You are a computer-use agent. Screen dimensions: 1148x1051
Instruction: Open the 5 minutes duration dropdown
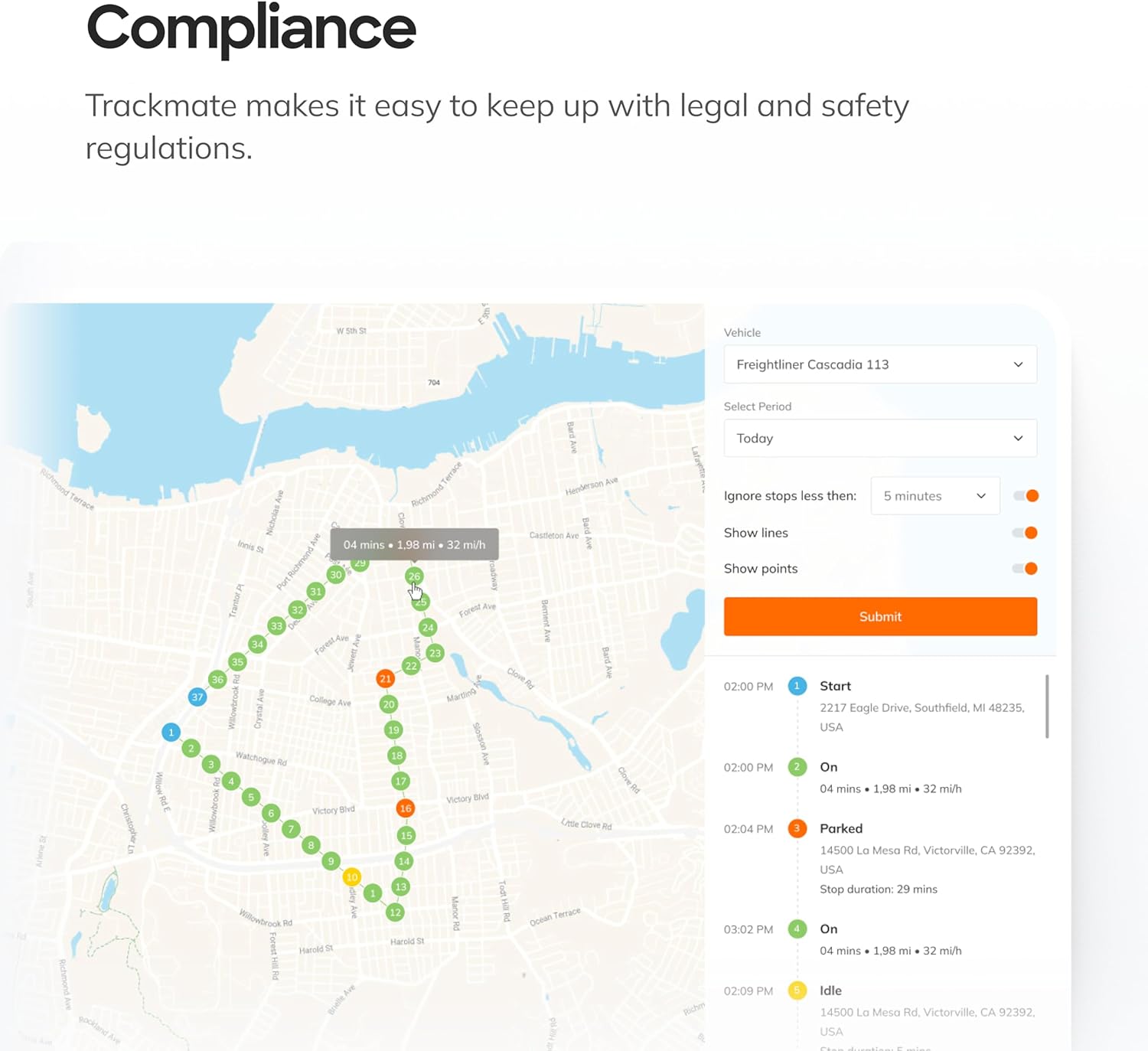pyautogui.click(x=935, y=496)
